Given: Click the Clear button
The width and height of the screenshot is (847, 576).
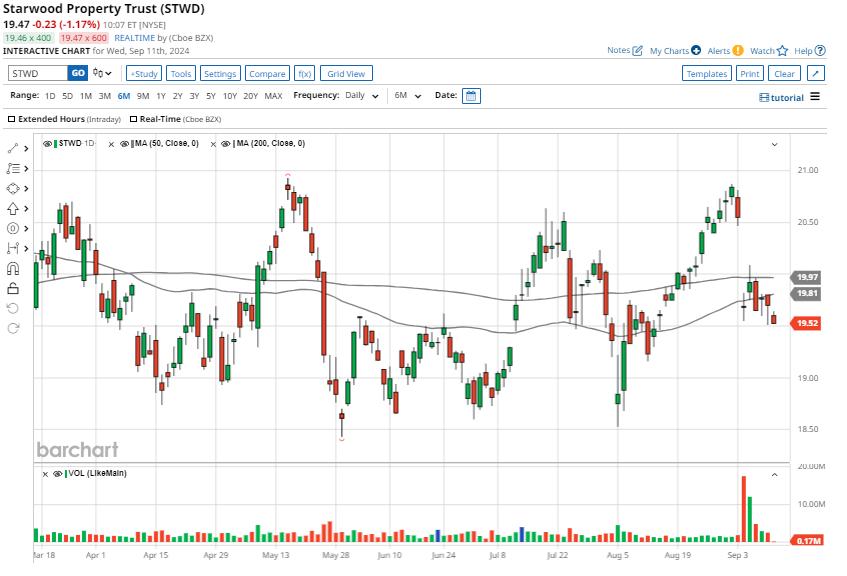Looking at the screenshot, I should coord(784,73).
